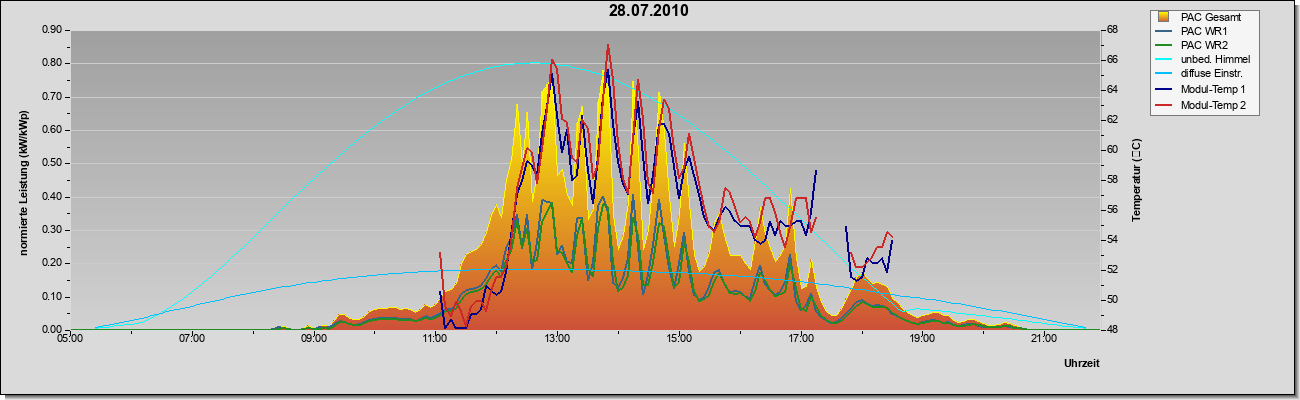Click the 56 temperature axis value
Screen dimensions: 1300x400
coord(1111,210)
